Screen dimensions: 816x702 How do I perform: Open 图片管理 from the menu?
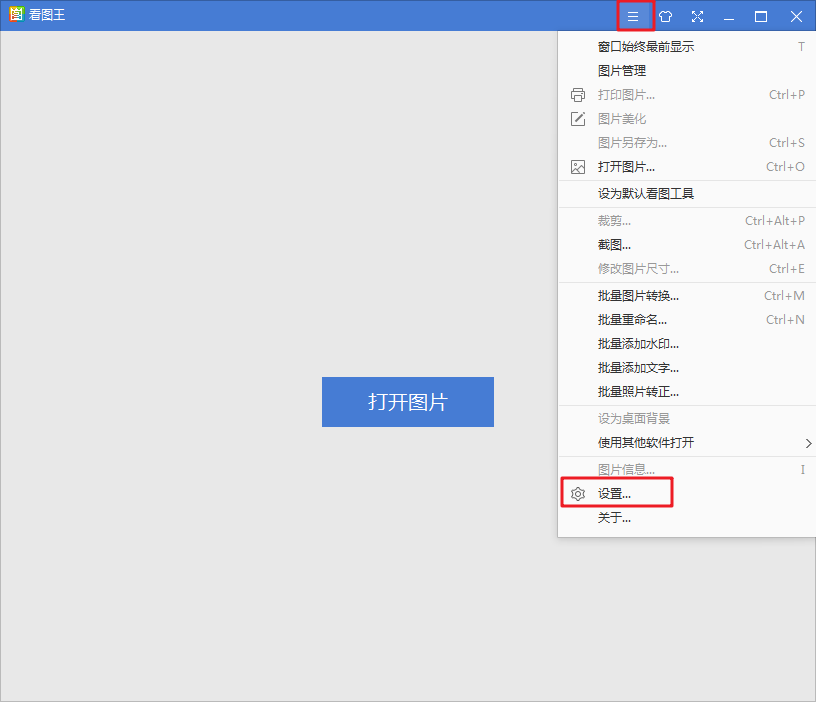(x=687, y=71)
